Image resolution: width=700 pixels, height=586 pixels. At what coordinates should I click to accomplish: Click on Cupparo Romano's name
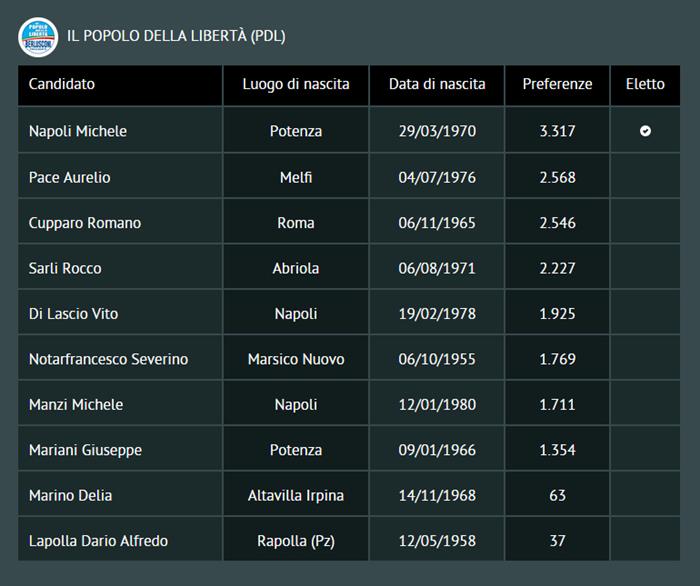(x=85, y=223)
